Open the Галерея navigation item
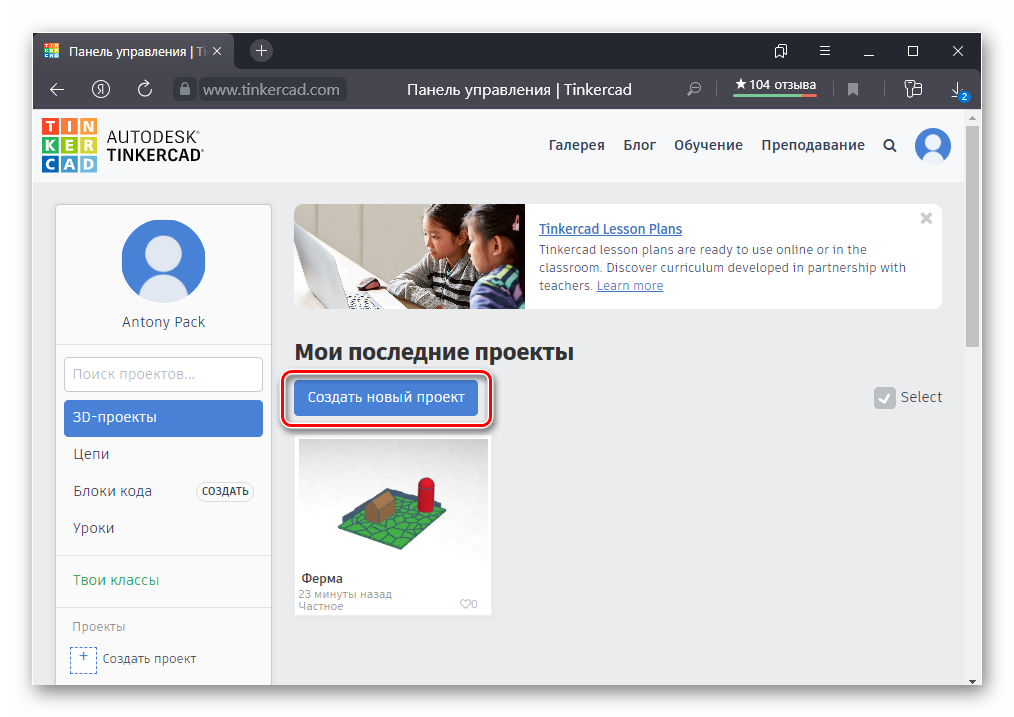Screen dimensions: 1014x717 tap(576, 145)
